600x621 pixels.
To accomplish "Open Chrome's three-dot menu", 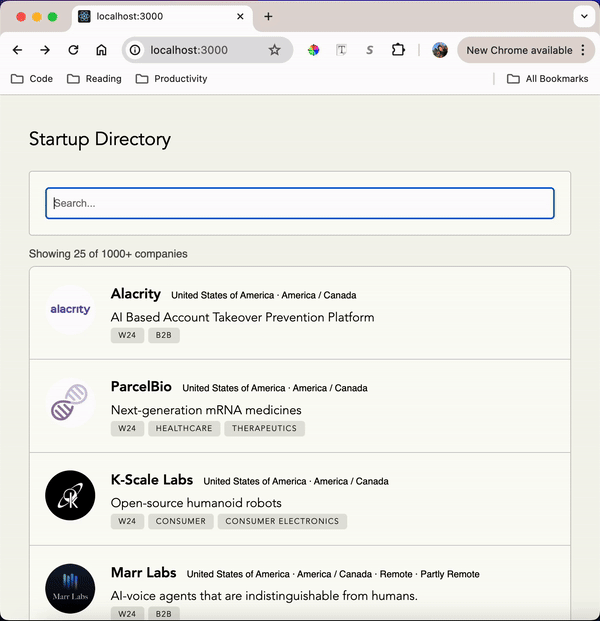I will pyautogui.click(x=583, y=50).
